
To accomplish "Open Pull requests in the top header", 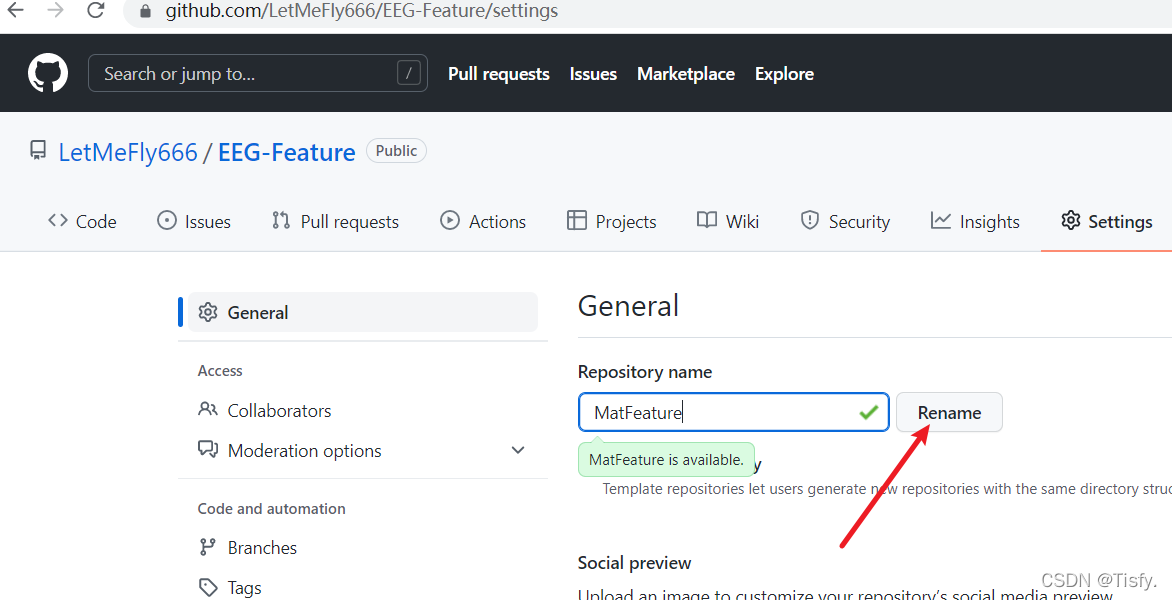I will click(499, 74).
